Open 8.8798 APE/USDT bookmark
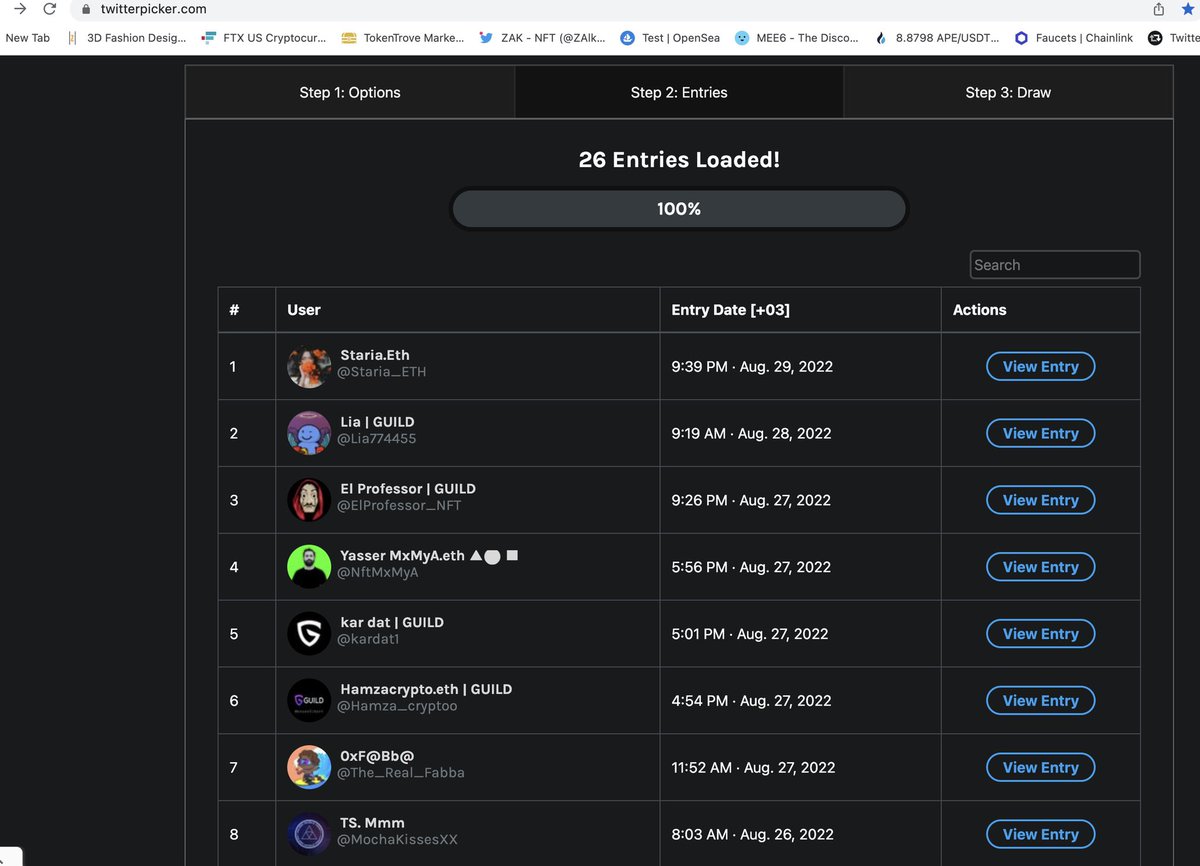1200x866 pixels. (x=937, y=38)
